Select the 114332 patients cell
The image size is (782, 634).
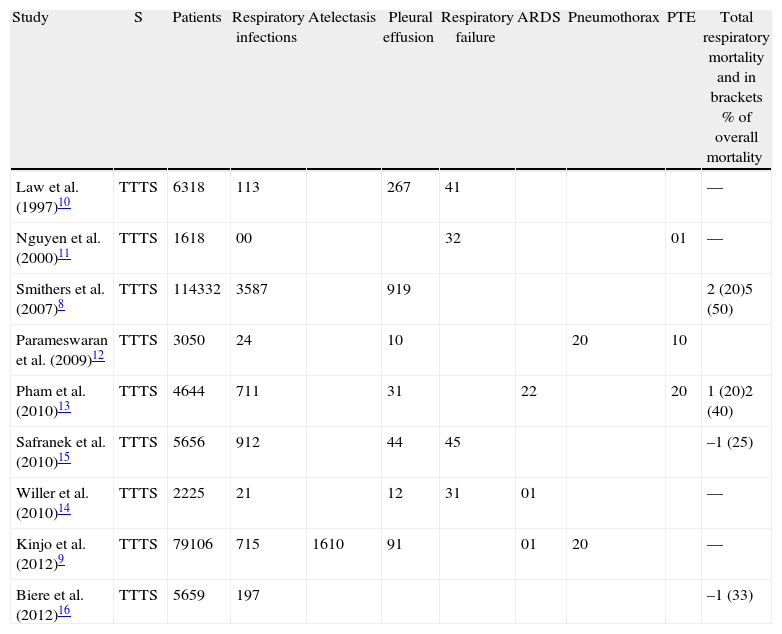pos(199,290)
